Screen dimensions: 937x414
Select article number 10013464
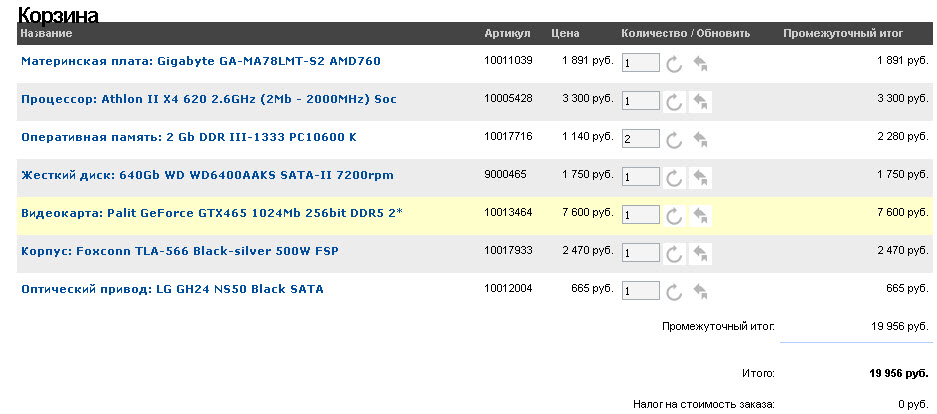click(x=508, y=212)
